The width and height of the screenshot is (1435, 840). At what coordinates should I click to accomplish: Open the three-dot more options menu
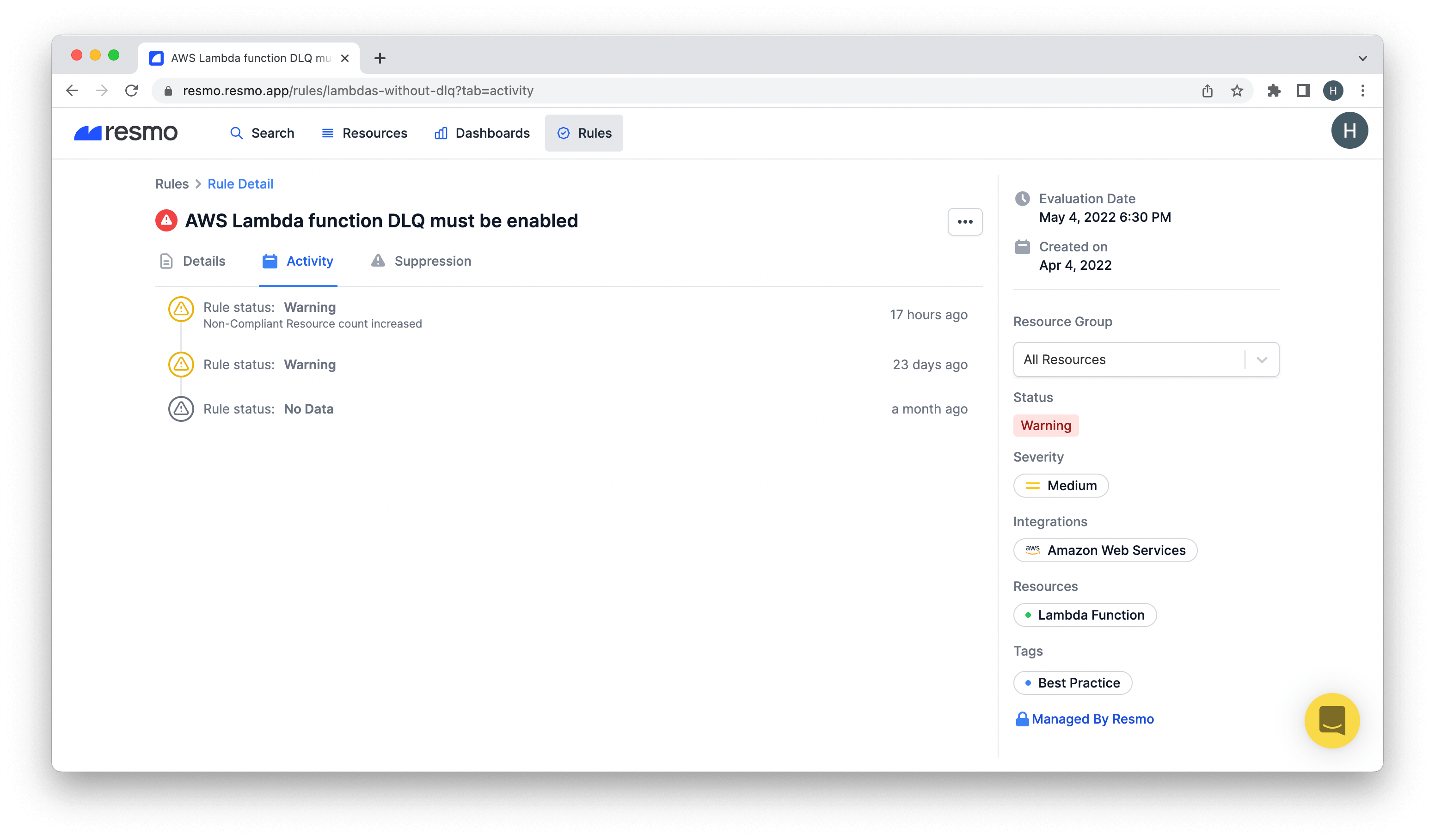pos(965,222)
